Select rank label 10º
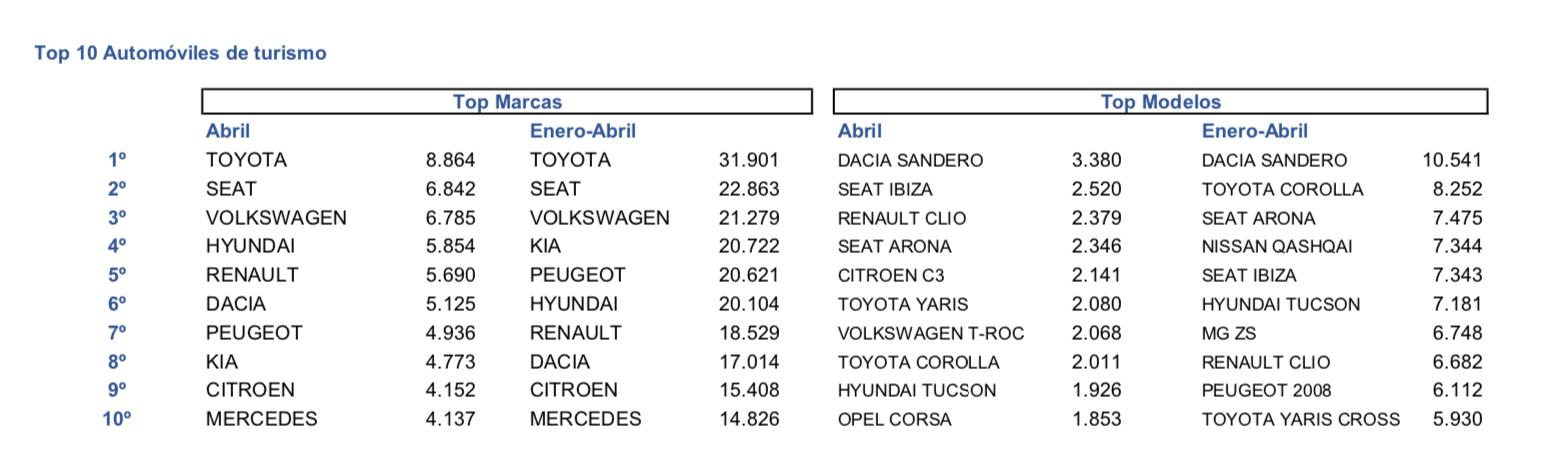The image size is (1558, 470). click(x=117, y=420)
